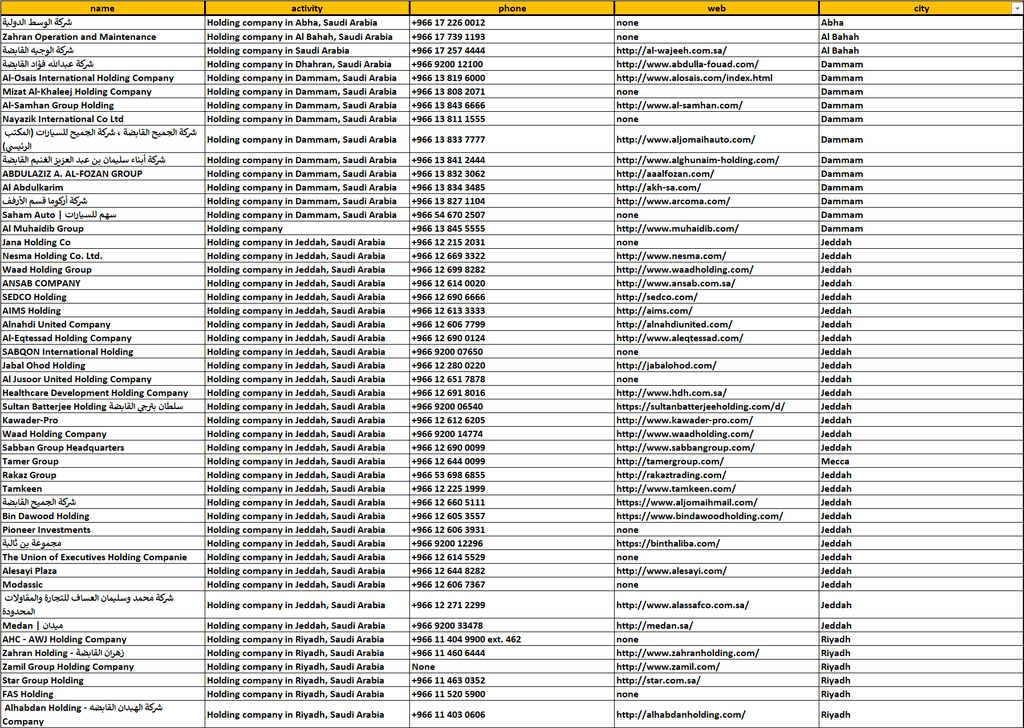
Task: Select "The Union of Executives Holding Companie" cell
Action: pyautogui.click(x=103, y=558)
